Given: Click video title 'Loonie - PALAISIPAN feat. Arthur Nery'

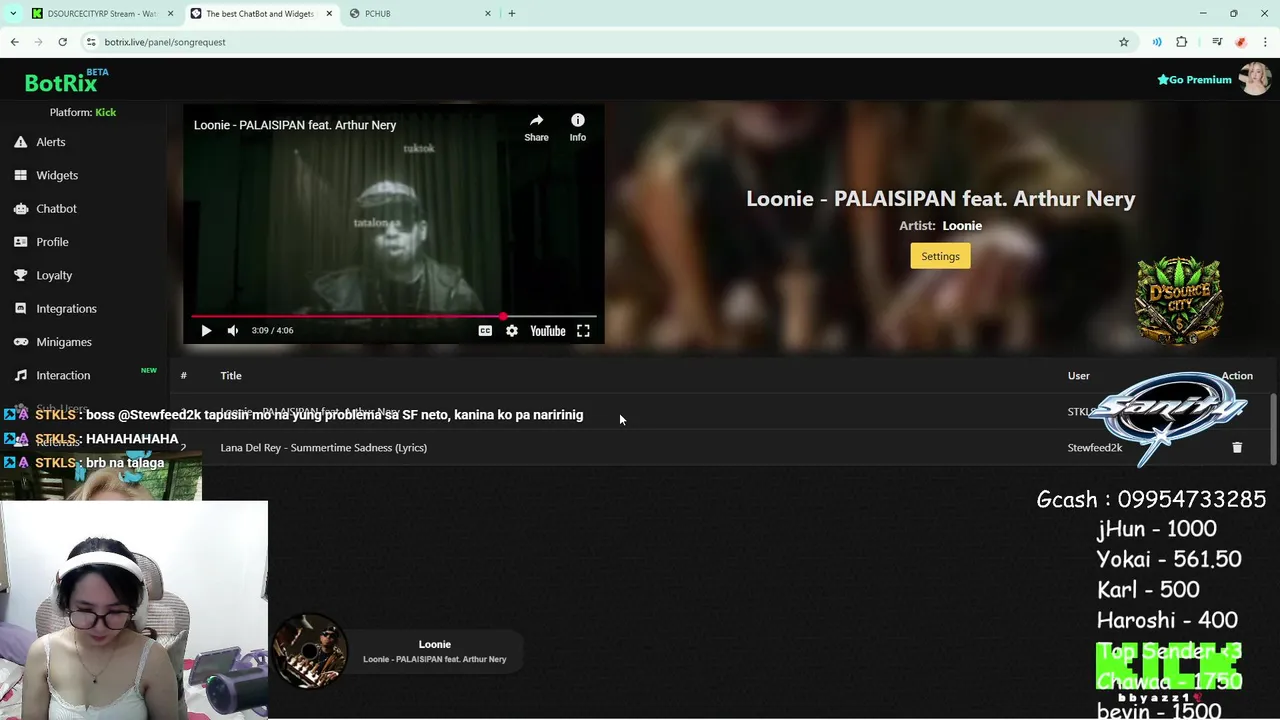Looking at the screenshot, I should [295, 125].
